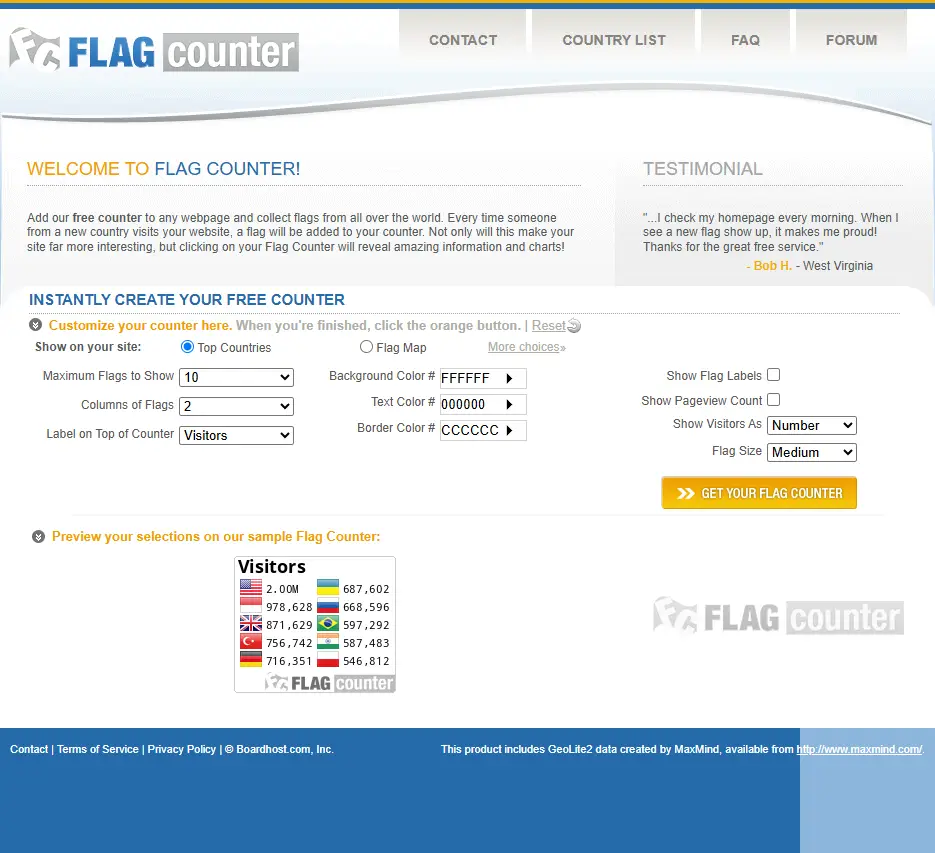This screenshot has width=935, height=853.
Task: Open the FORUM navigation tab
Action: (x=851, y=40)
